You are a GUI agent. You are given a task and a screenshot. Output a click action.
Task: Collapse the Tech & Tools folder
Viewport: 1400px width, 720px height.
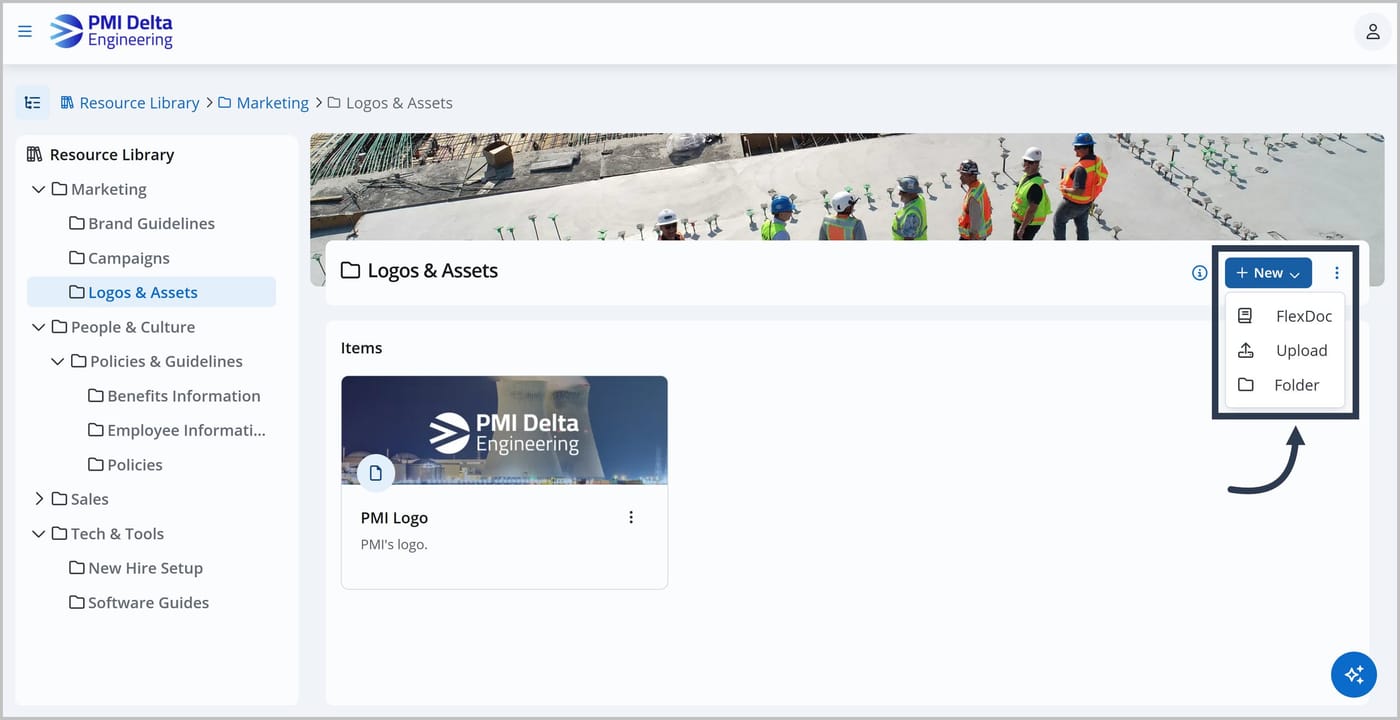[x=39, y=534]
